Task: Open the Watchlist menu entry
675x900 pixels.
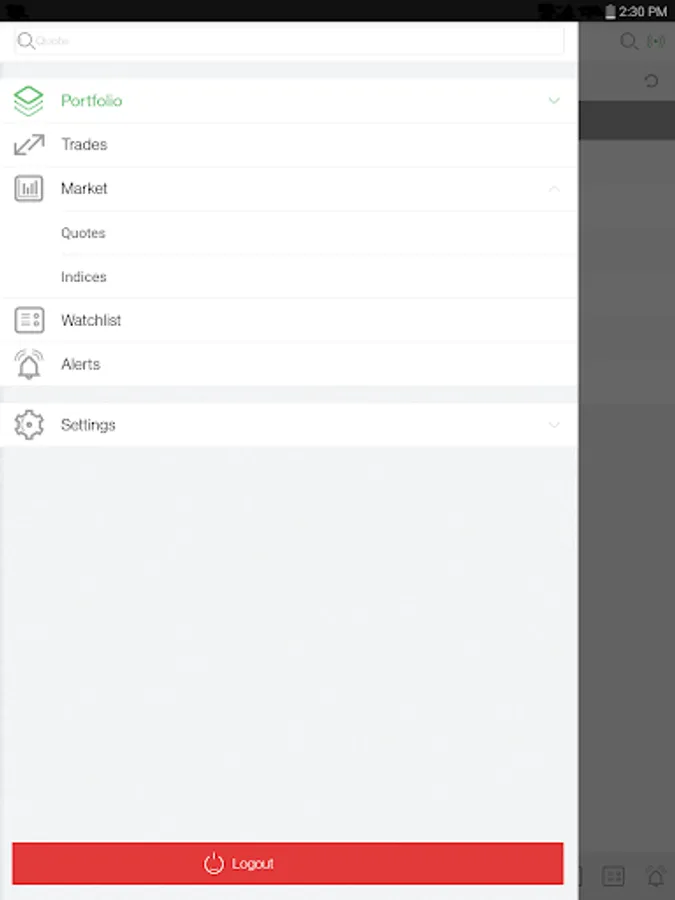Action: coord(289,320)
